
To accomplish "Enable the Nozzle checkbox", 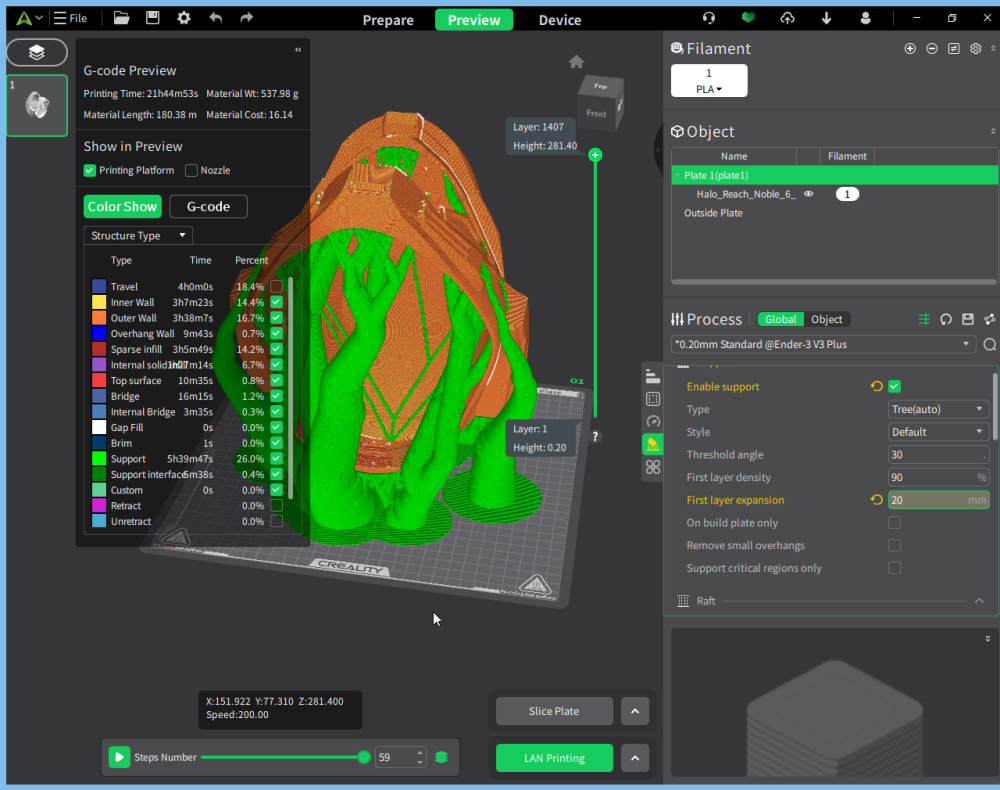I will 191,170.
